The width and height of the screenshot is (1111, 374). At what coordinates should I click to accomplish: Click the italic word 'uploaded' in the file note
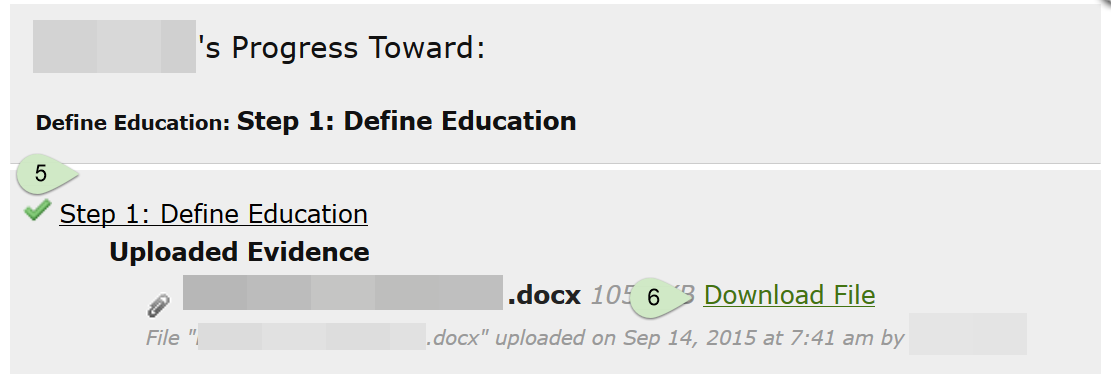543,339
